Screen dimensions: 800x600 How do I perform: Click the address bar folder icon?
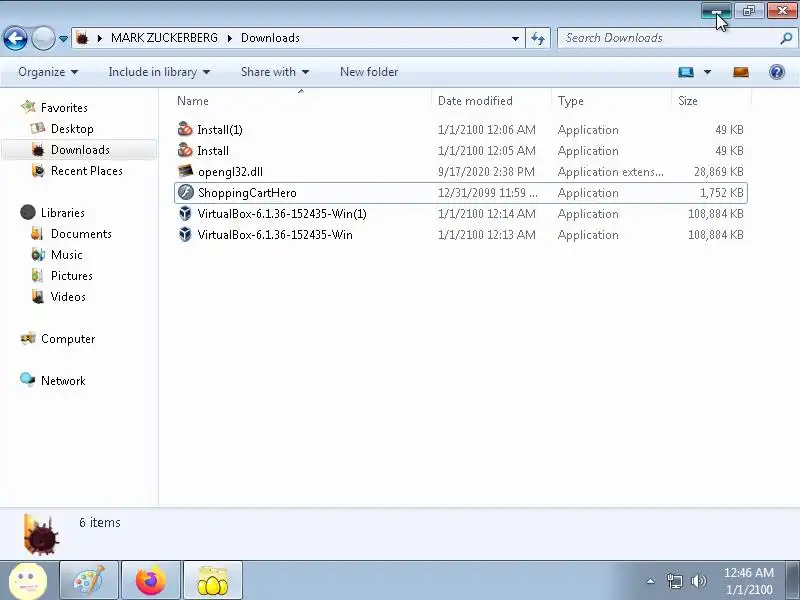tap(83, 38)
